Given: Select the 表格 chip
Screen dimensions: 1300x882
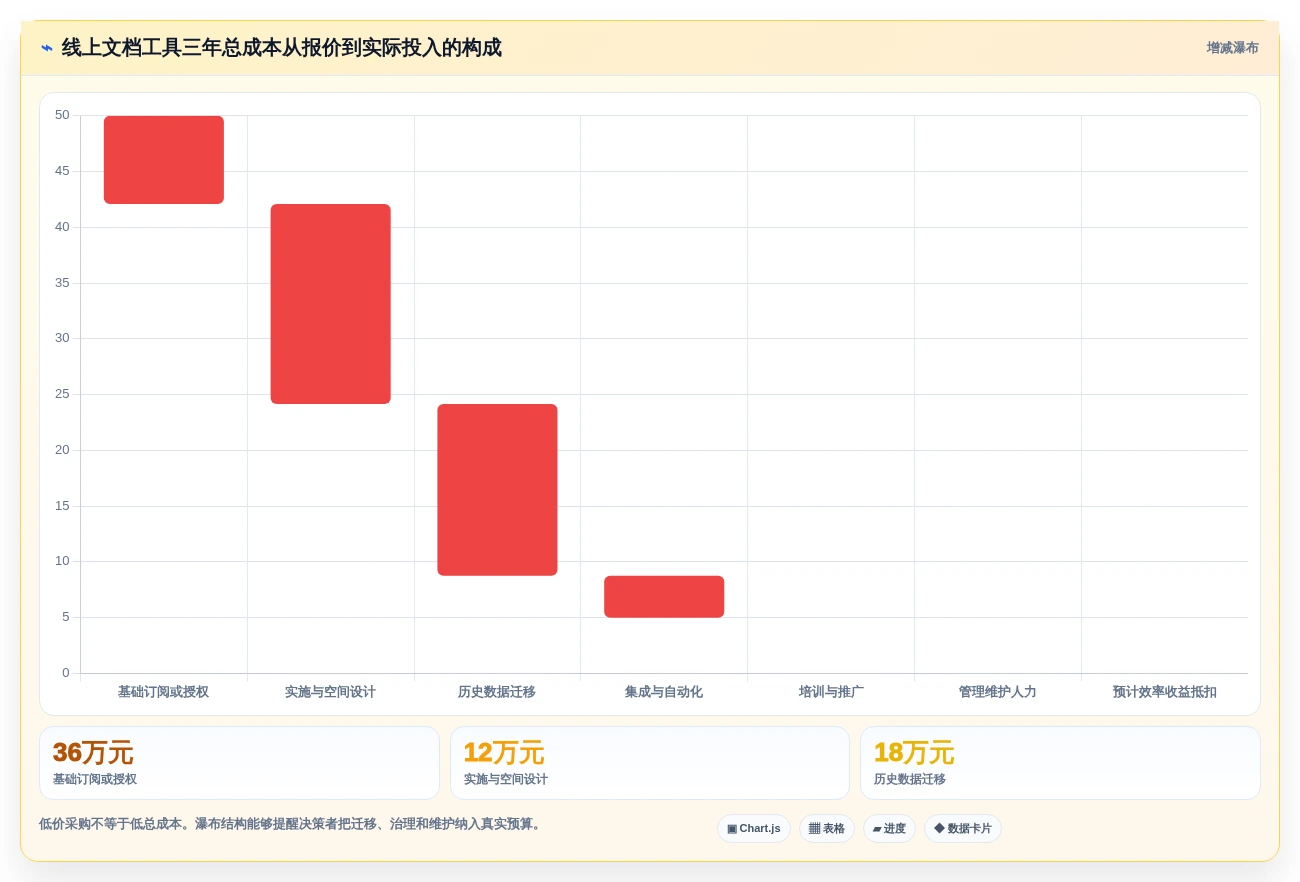Looking at the screenshot, I should pos(826,828).
